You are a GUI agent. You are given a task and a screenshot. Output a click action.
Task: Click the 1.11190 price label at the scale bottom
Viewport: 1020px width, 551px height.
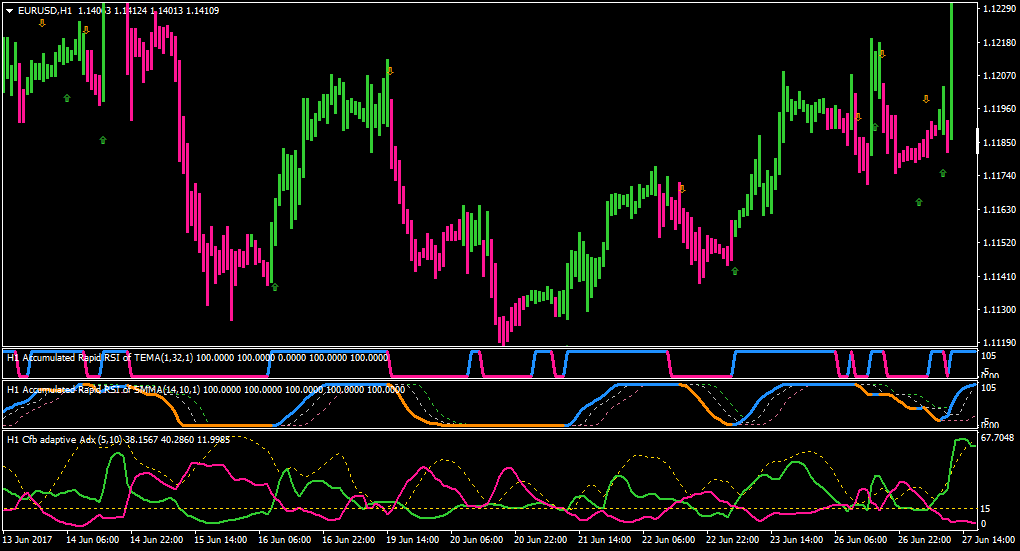tap(1000, 342)
